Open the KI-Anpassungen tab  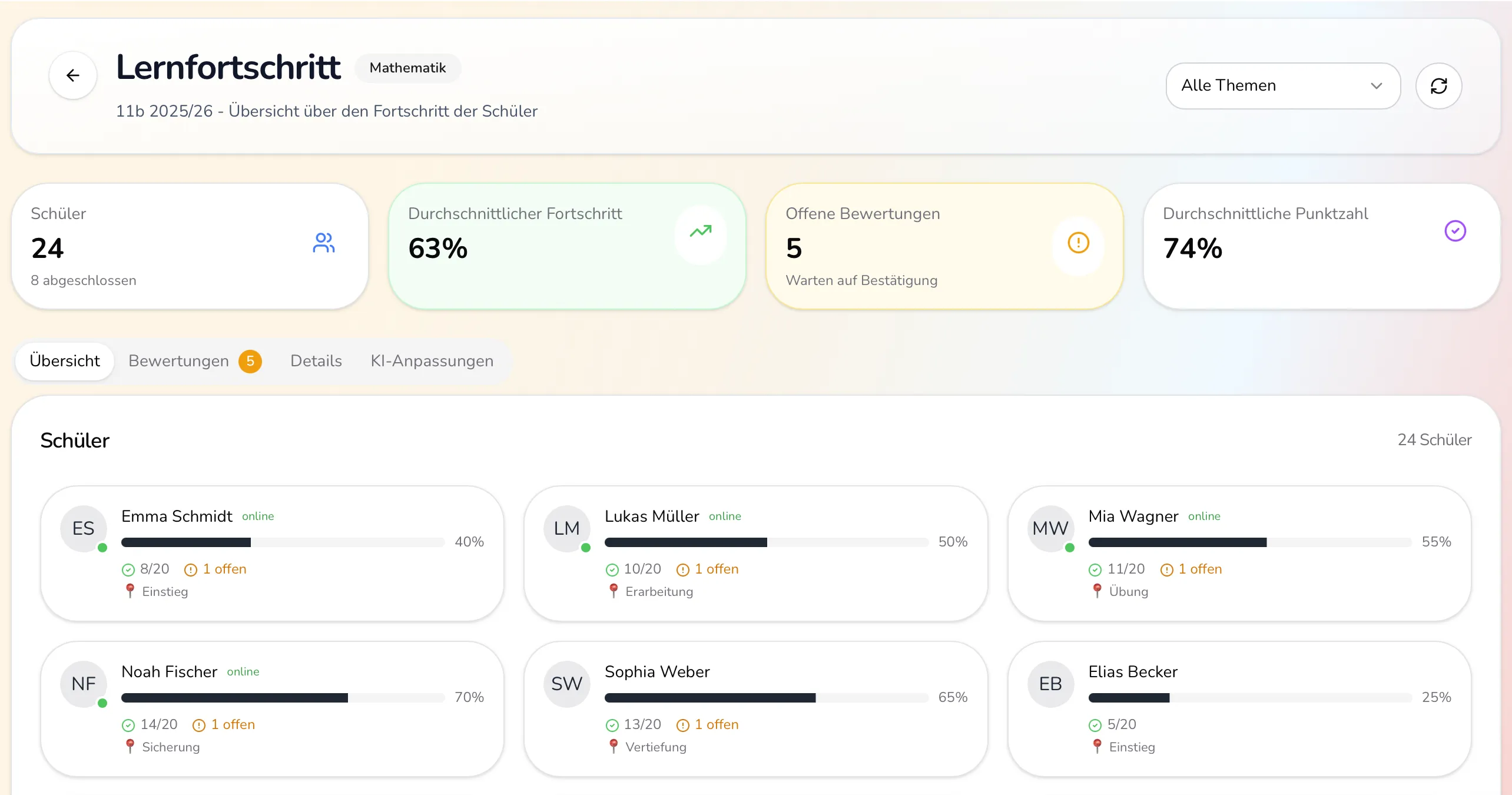(432, 361)
